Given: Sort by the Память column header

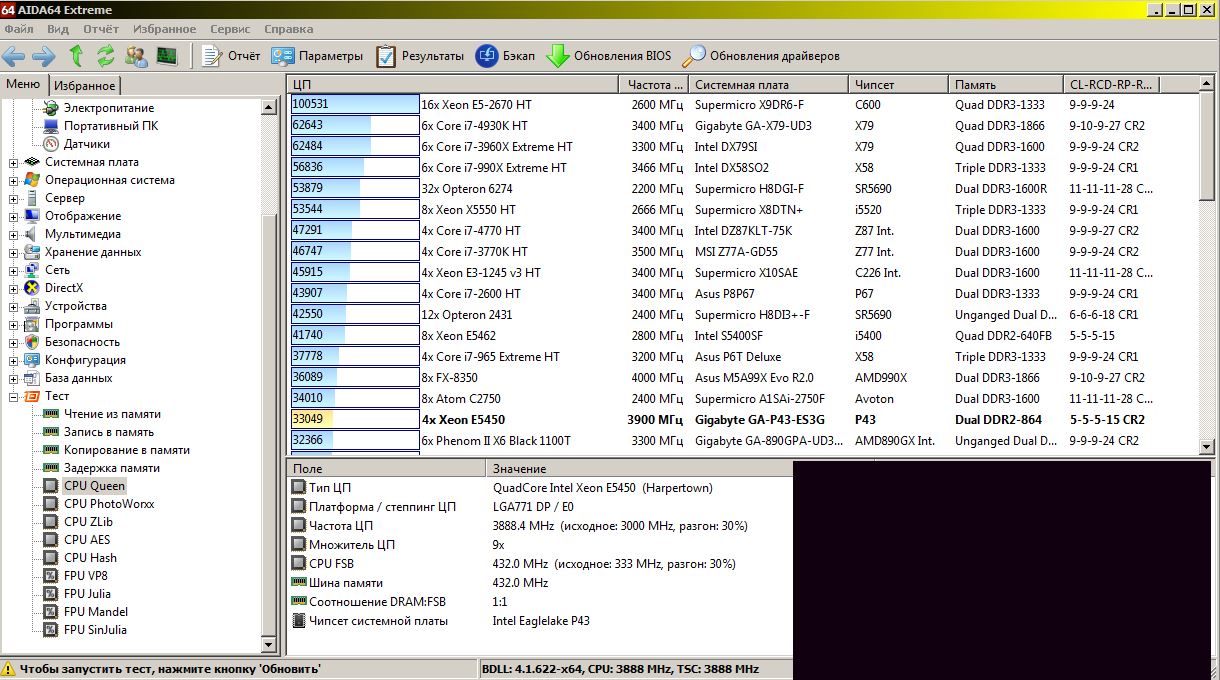Looking at the screenshot, I should 1005,85.
